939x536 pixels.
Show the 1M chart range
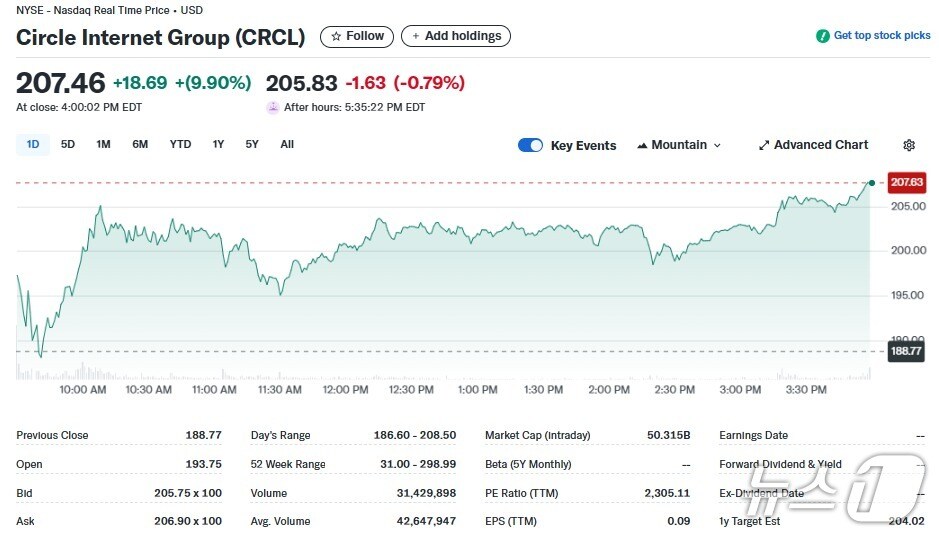click(103, 144)
